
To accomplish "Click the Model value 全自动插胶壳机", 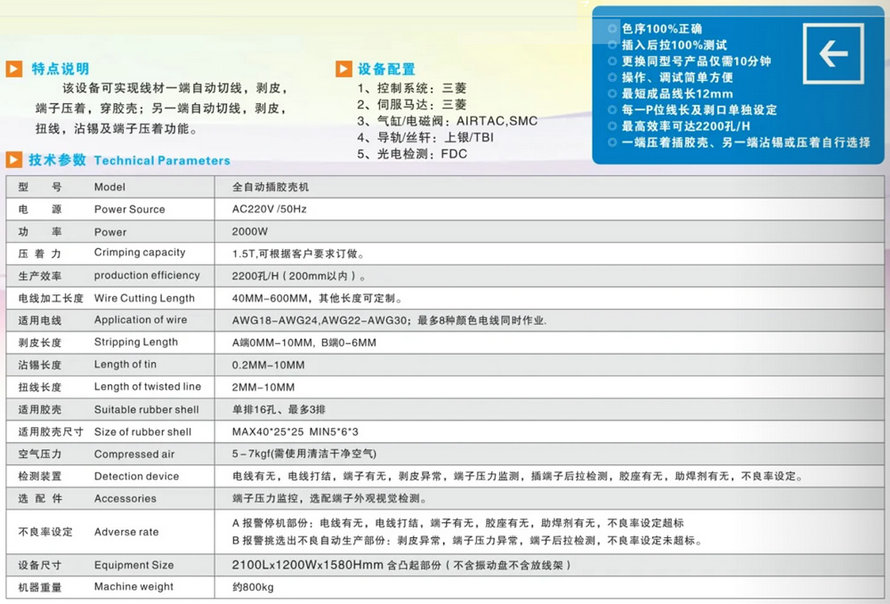I will (271, 187).
